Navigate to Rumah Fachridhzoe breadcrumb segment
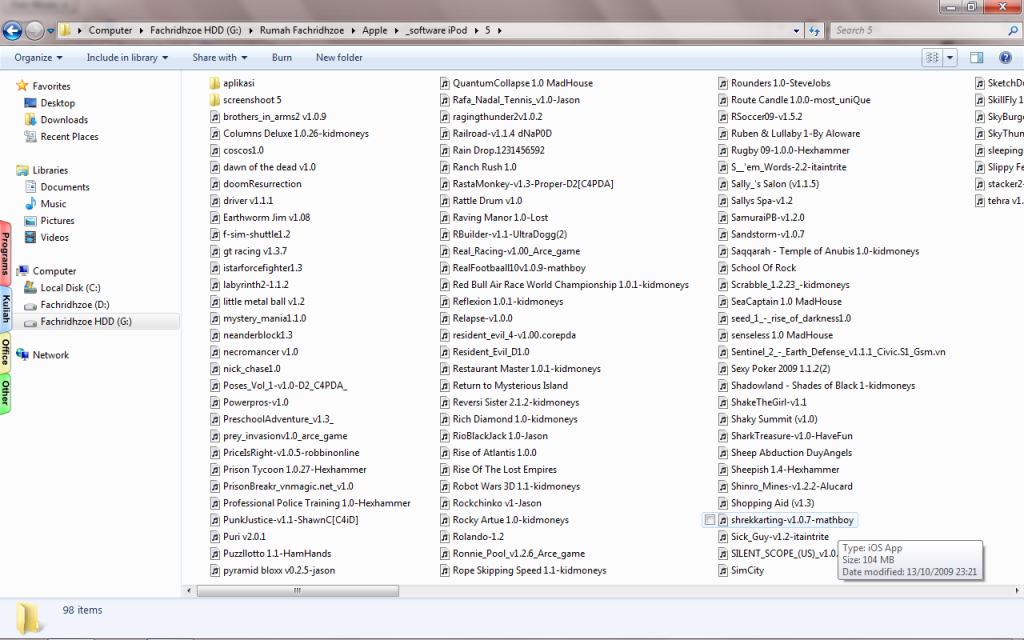This screenshot has width=1024, height=640. point(302,30)
